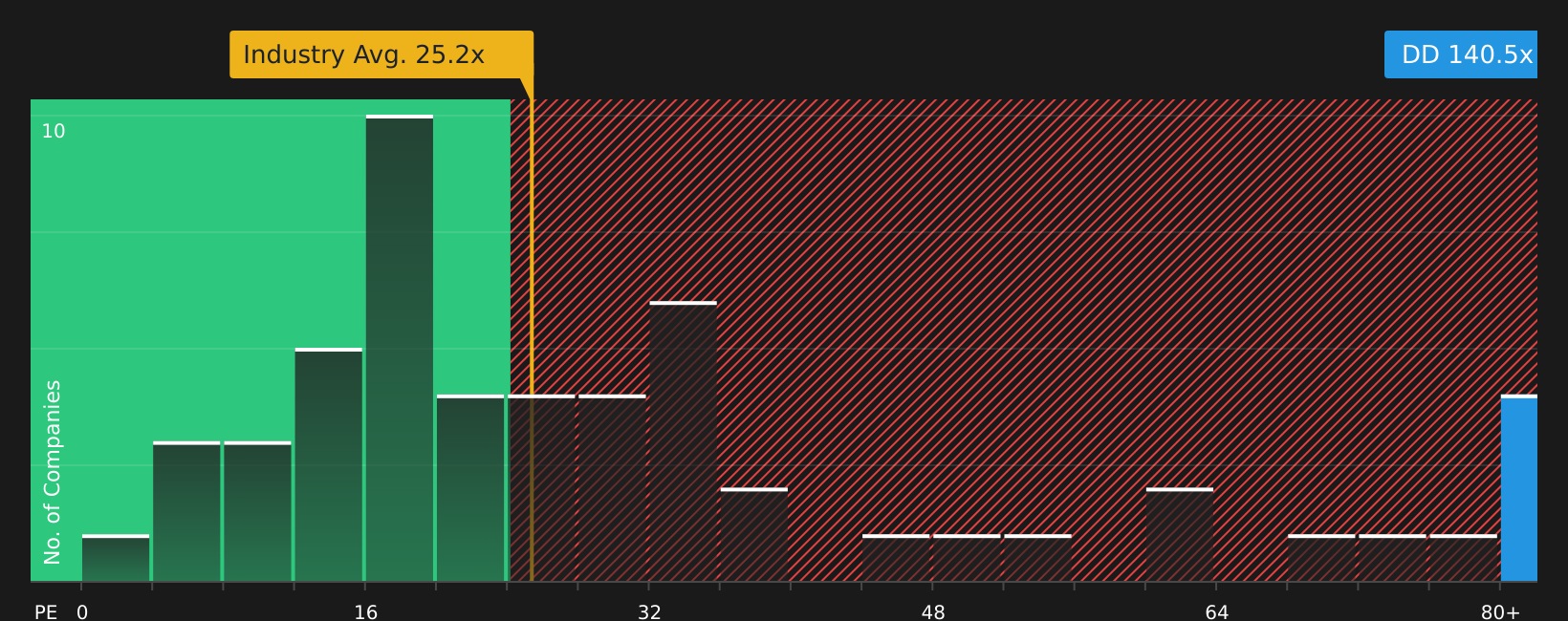Click the x-axis label 64
Viewport: 1568px width, 621px height.
[x=1217, y=612]
